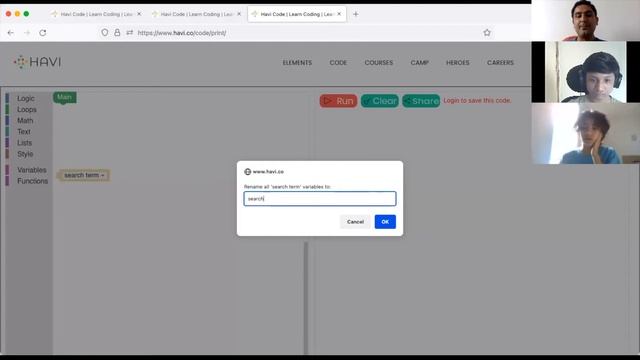The image size is (640, 360).
Task: Click the bottom participant video thumbnail
Action: (x=585, y=133)
